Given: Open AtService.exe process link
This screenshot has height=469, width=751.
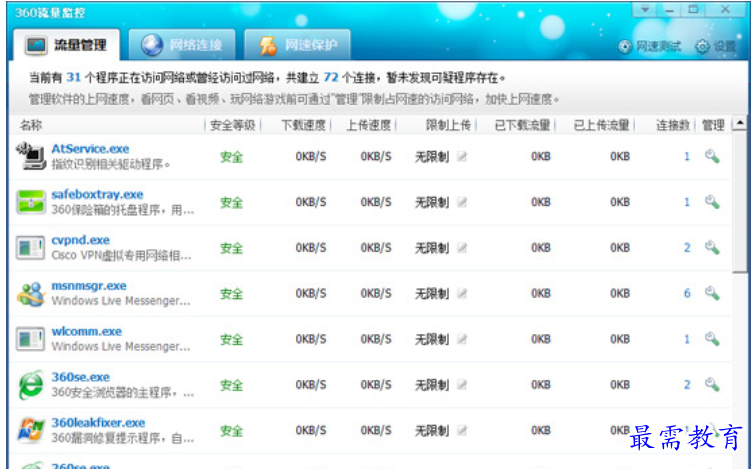Looking at the screenshot, I should (90, 149).
